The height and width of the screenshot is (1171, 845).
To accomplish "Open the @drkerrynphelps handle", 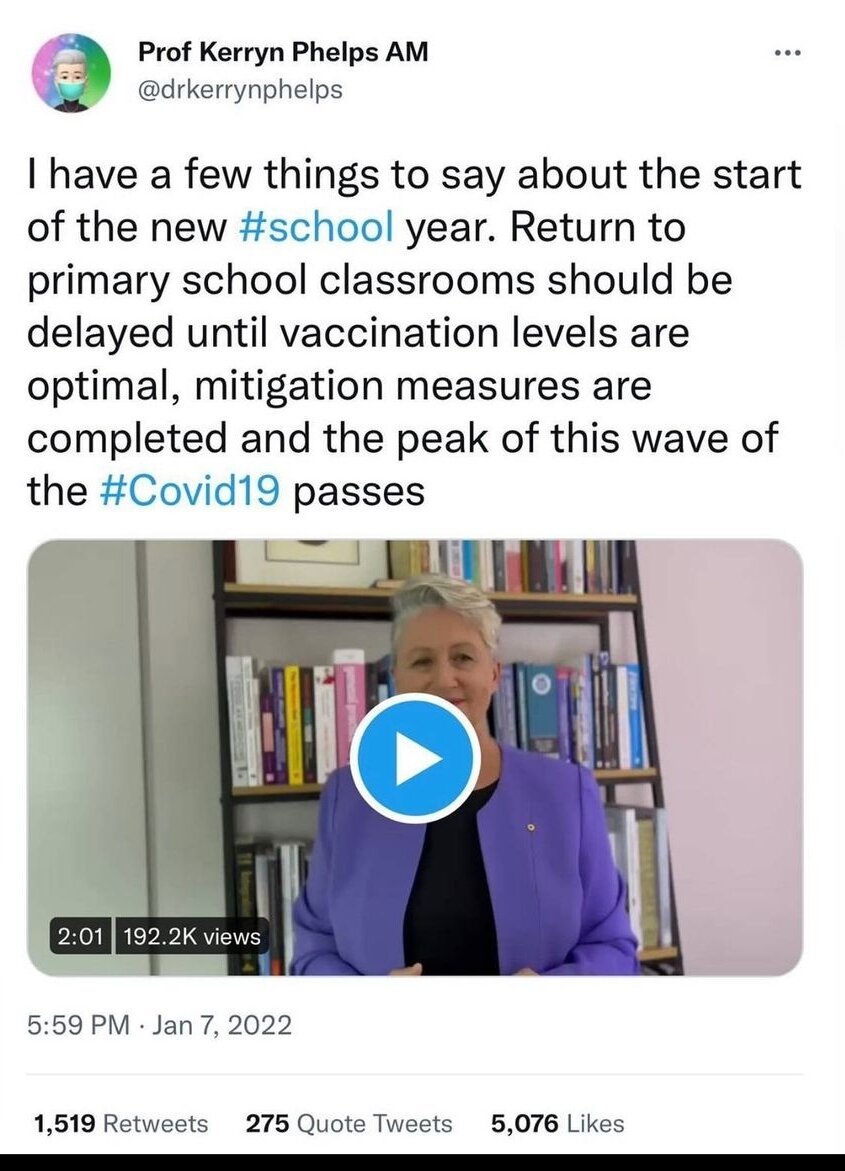I will 241,89.
